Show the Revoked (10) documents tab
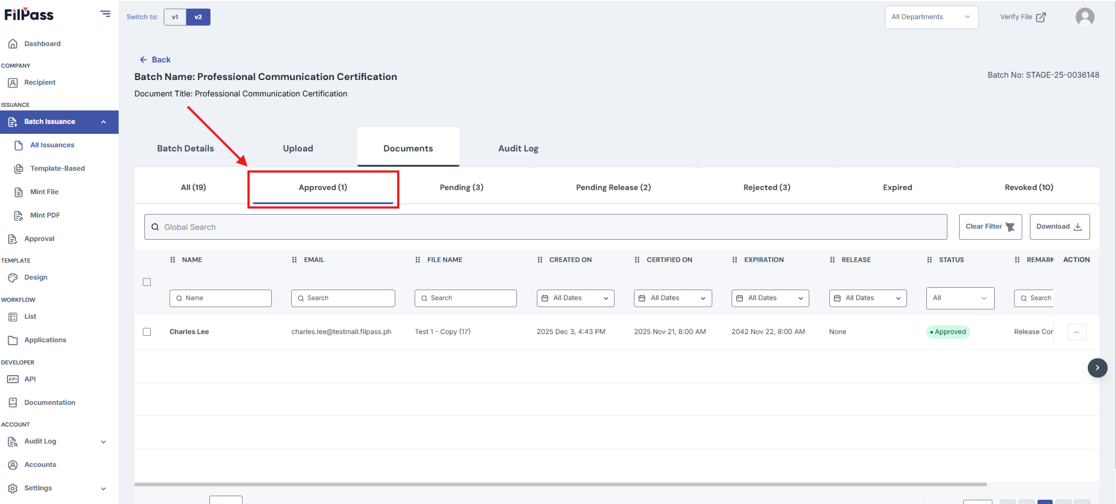1116x504 pixels. pyautogui.click(x=1028, y=188)
